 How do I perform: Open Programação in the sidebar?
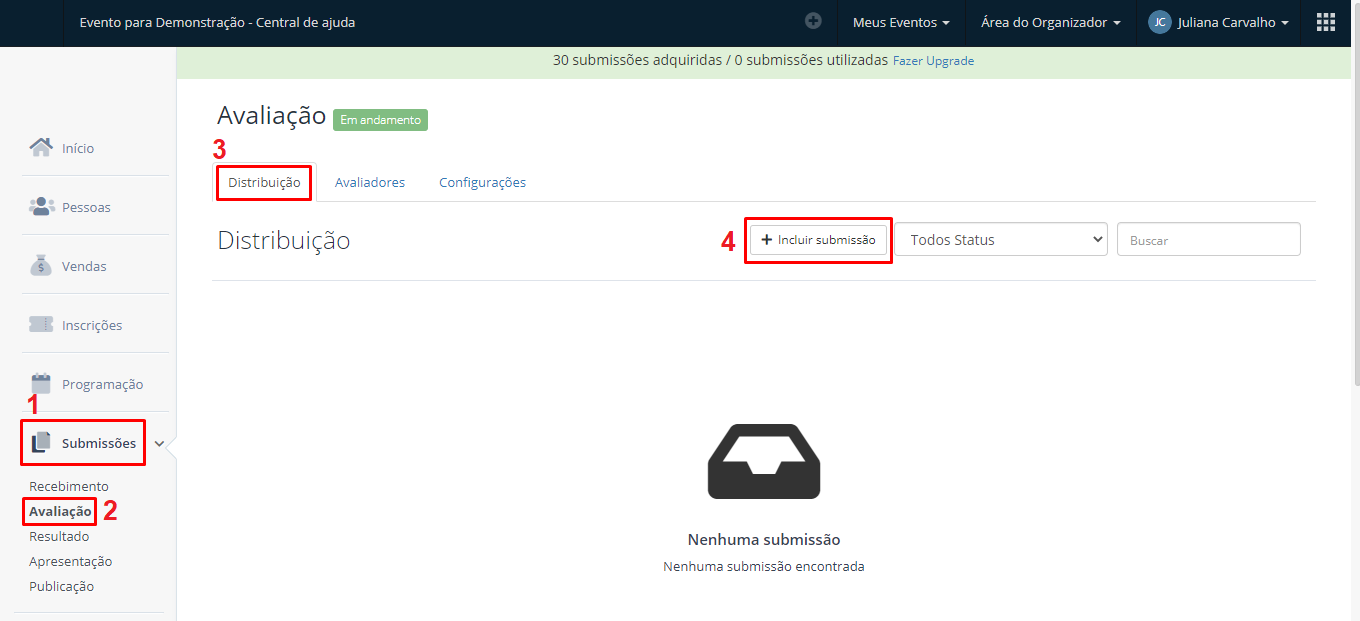pos(102,384)
